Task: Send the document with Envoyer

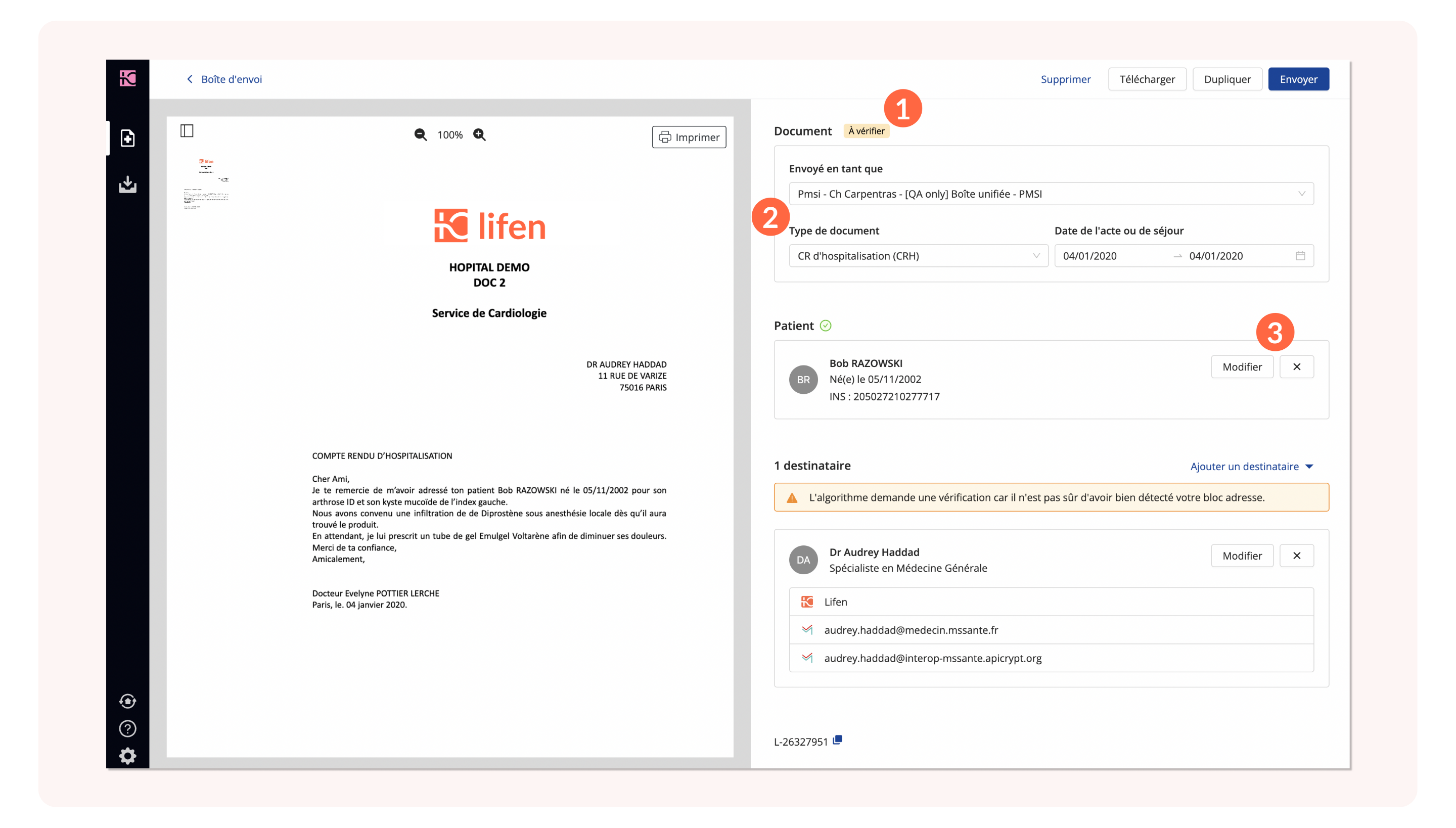Action: [1298, 79]
